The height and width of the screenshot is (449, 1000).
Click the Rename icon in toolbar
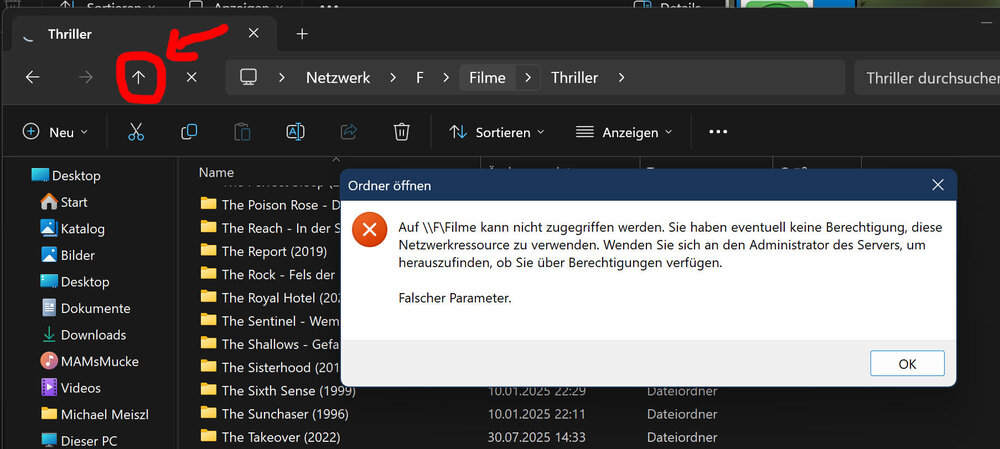click(295, 132)
